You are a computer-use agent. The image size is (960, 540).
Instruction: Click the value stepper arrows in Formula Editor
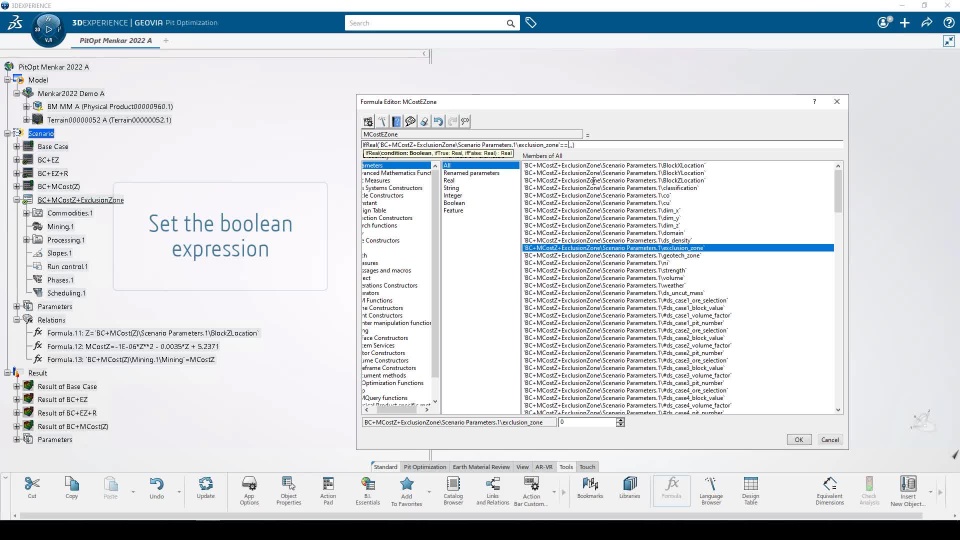[620, 422]
